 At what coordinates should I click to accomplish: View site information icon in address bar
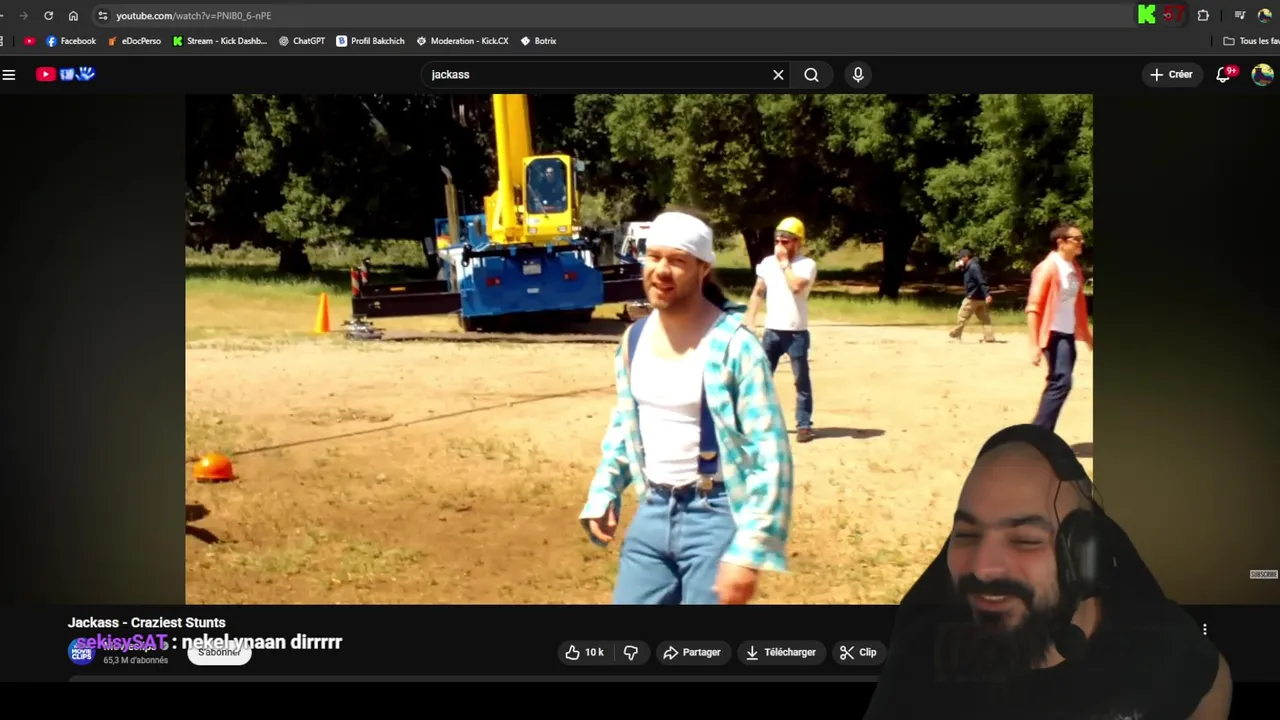coord(102,16)
